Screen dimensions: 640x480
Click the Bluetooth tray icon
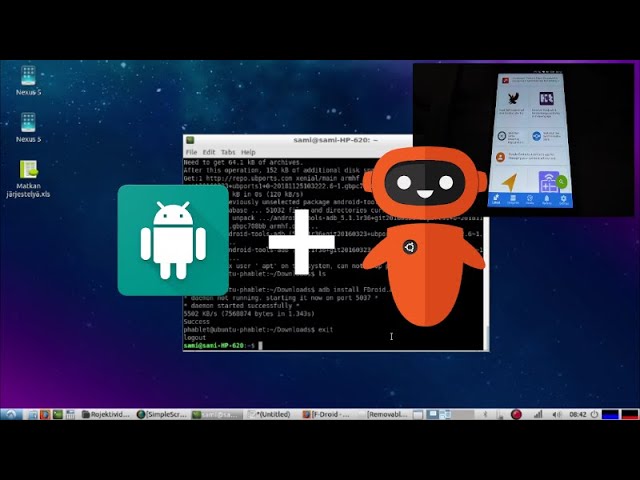point(486,415)
